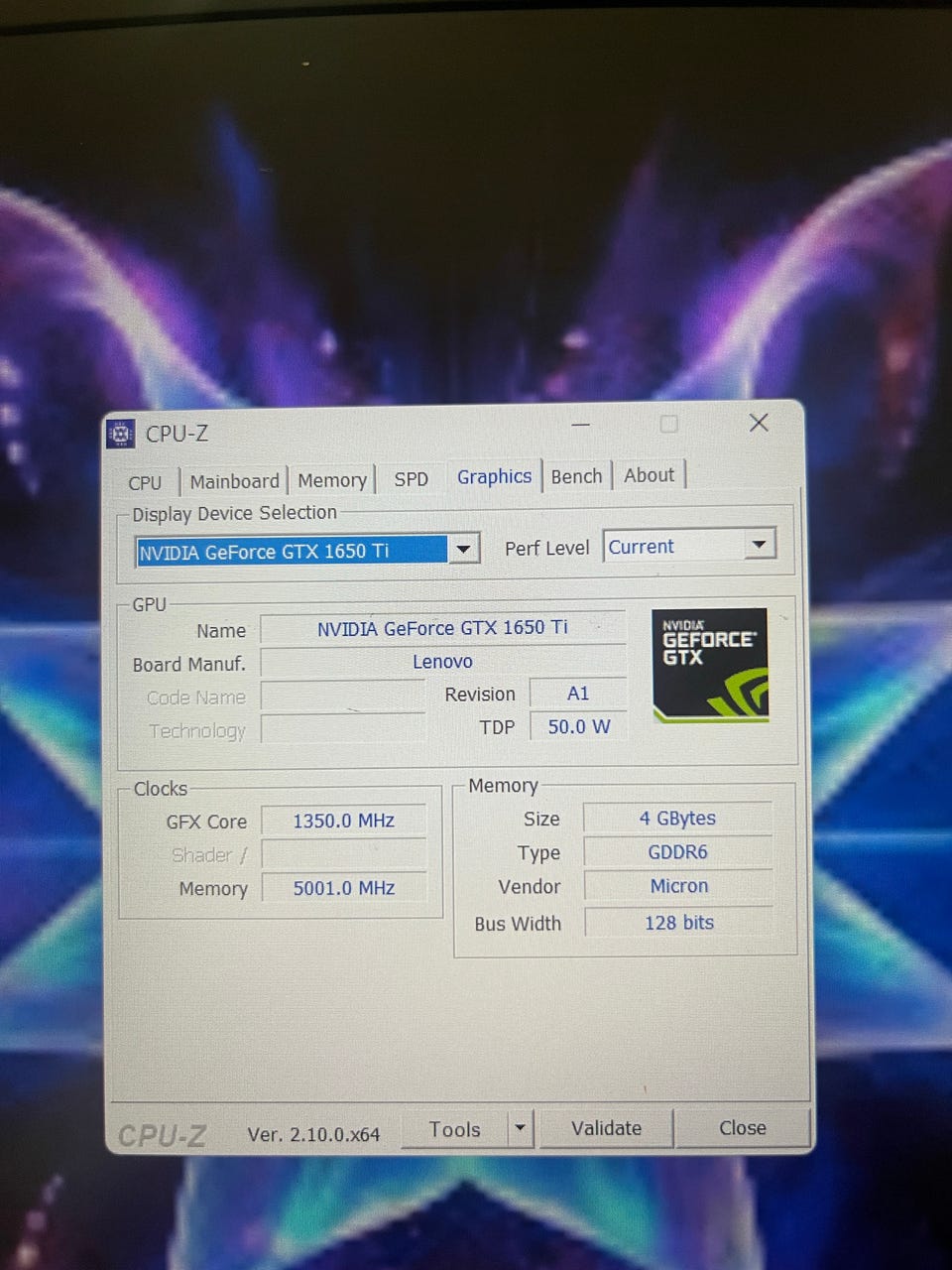The height and width of the screenshot is (1270, 952).
Task: Click the memory Size value 4 GBytes
Action: coord(677,819)
